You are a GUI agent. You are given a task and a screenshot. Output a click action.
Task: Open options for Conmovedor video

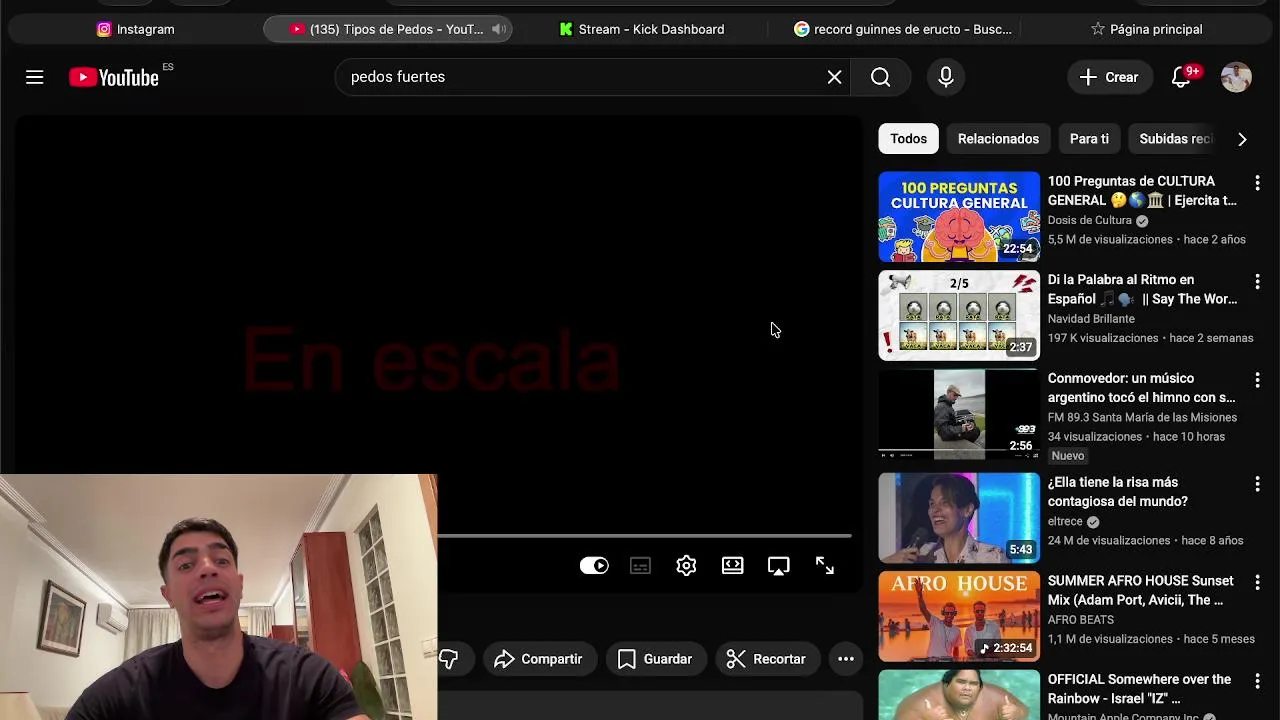point(1257,380)
